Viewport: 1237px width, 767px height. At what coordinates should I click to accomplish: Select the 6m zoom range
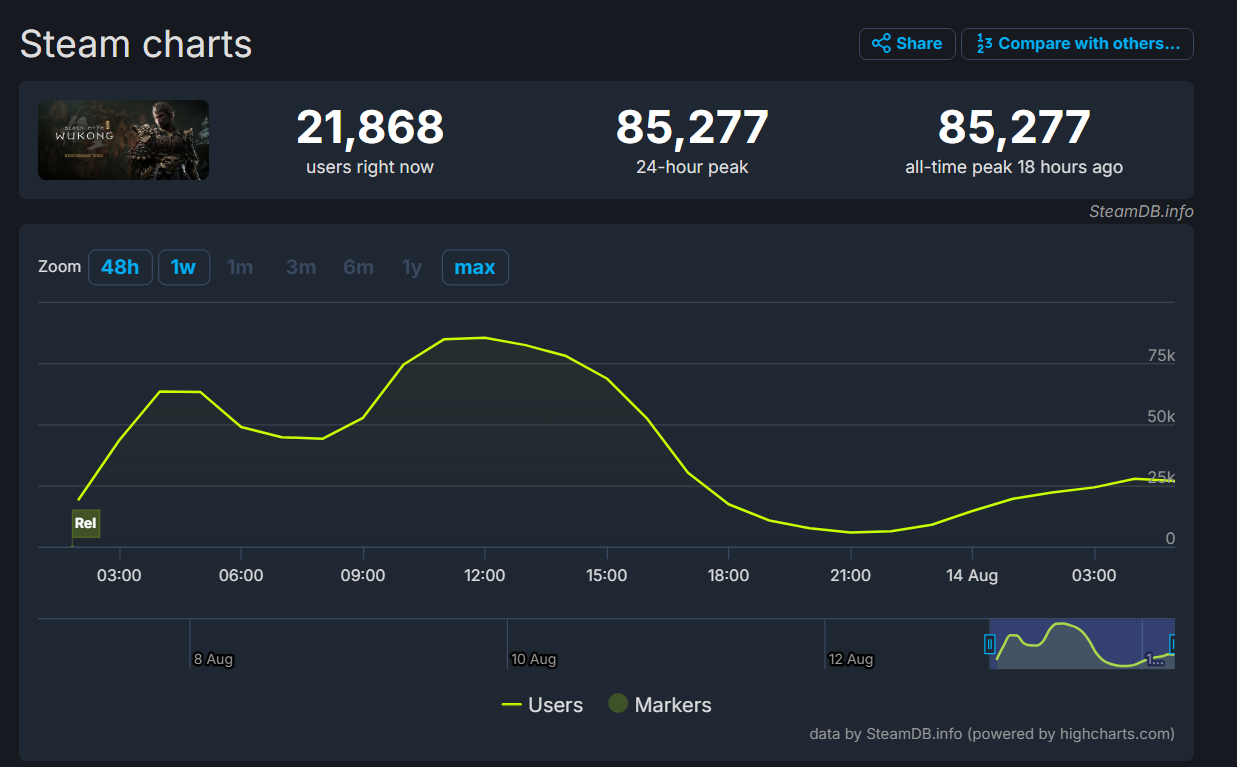[358, 267]
